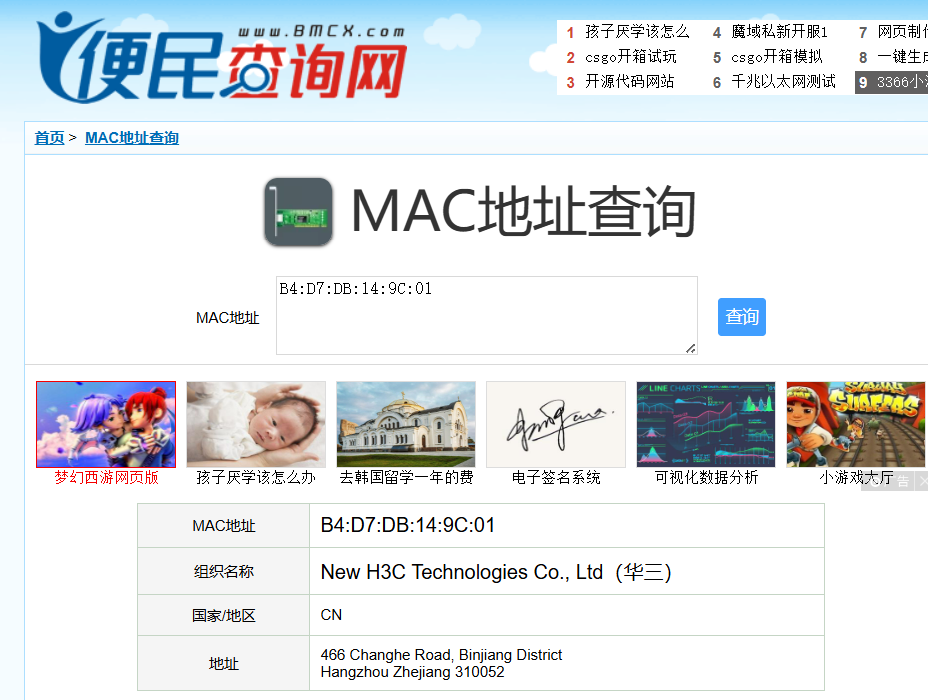Open the 孩子厌学该怎么 hot link
928x700 pixels.
637,31
